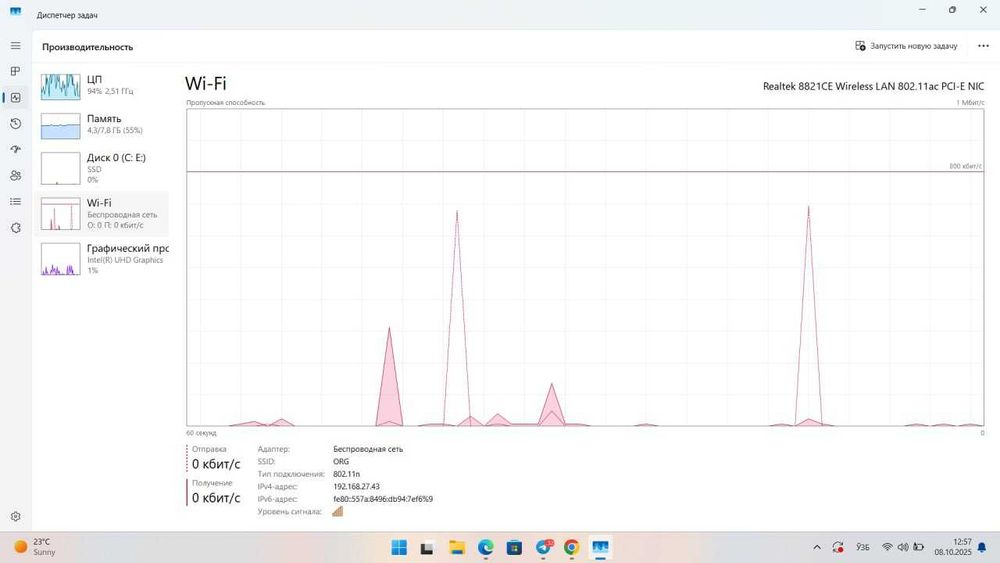Screen dimensions: 1000x563
Task: Click the Task Manager taskbar icon
Action: (x=600, y=548)
